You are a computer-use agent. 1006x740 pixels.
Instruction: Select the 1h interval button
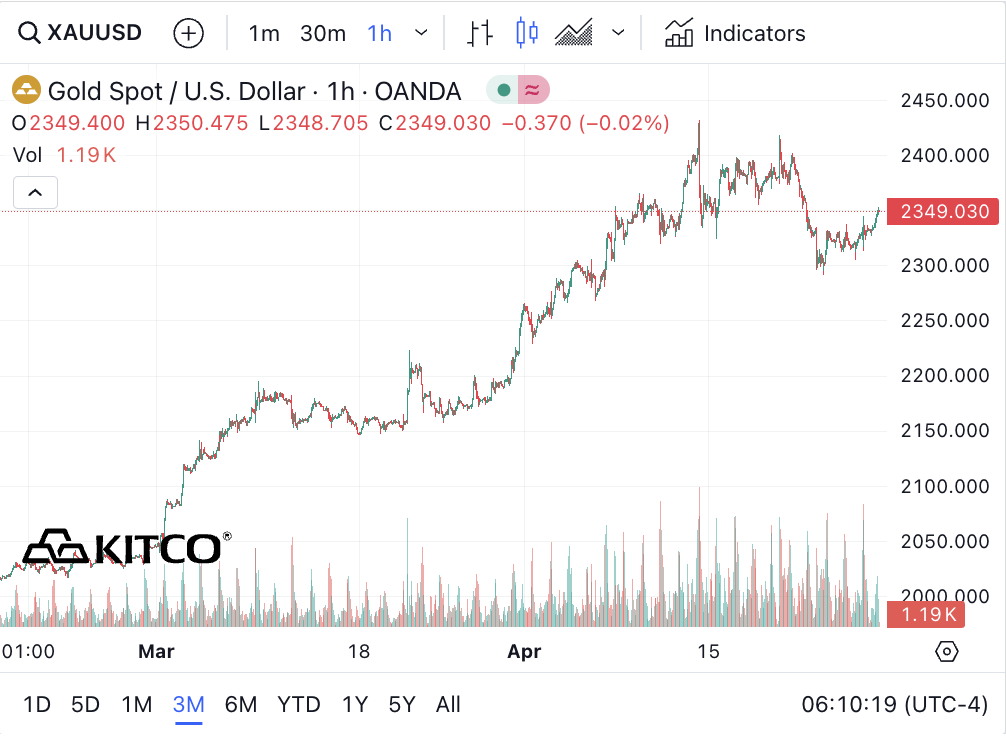point(380,33)
